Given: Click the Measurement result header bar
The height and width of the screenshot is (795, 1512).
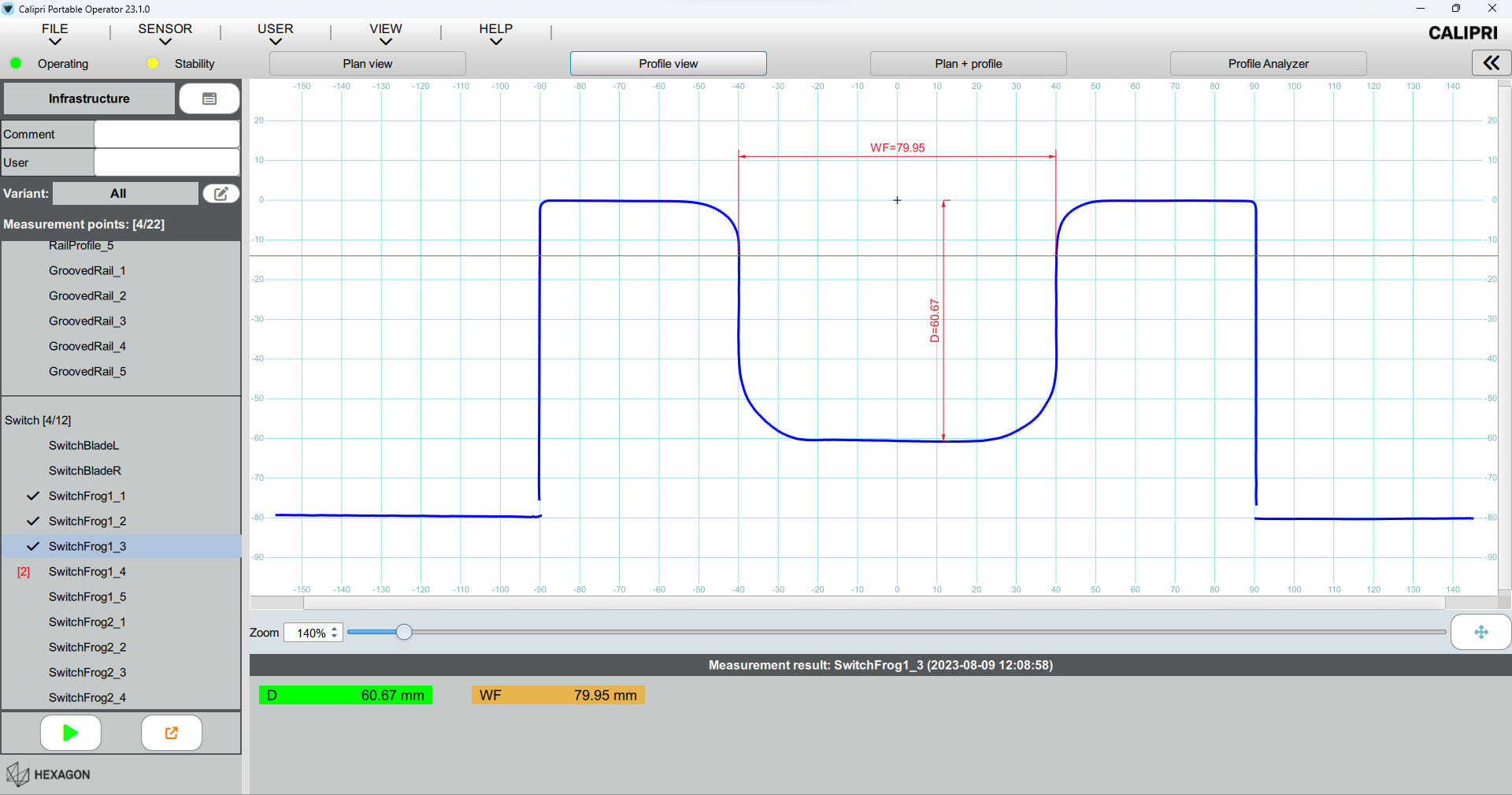Looking at the screenshot, I should pyautogui.click(x=880, y=665).
